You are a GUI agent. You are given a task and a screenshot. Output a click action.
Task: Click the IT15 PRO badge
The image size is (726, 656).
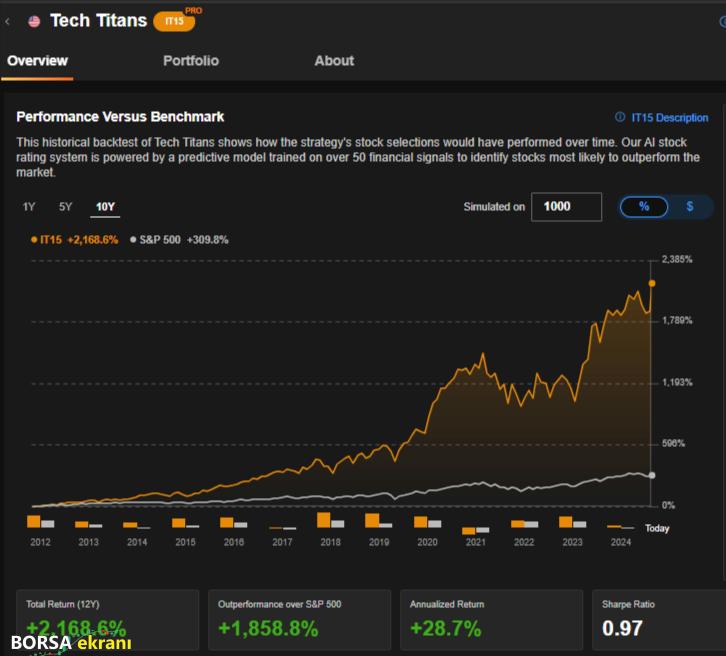(177, 19)
